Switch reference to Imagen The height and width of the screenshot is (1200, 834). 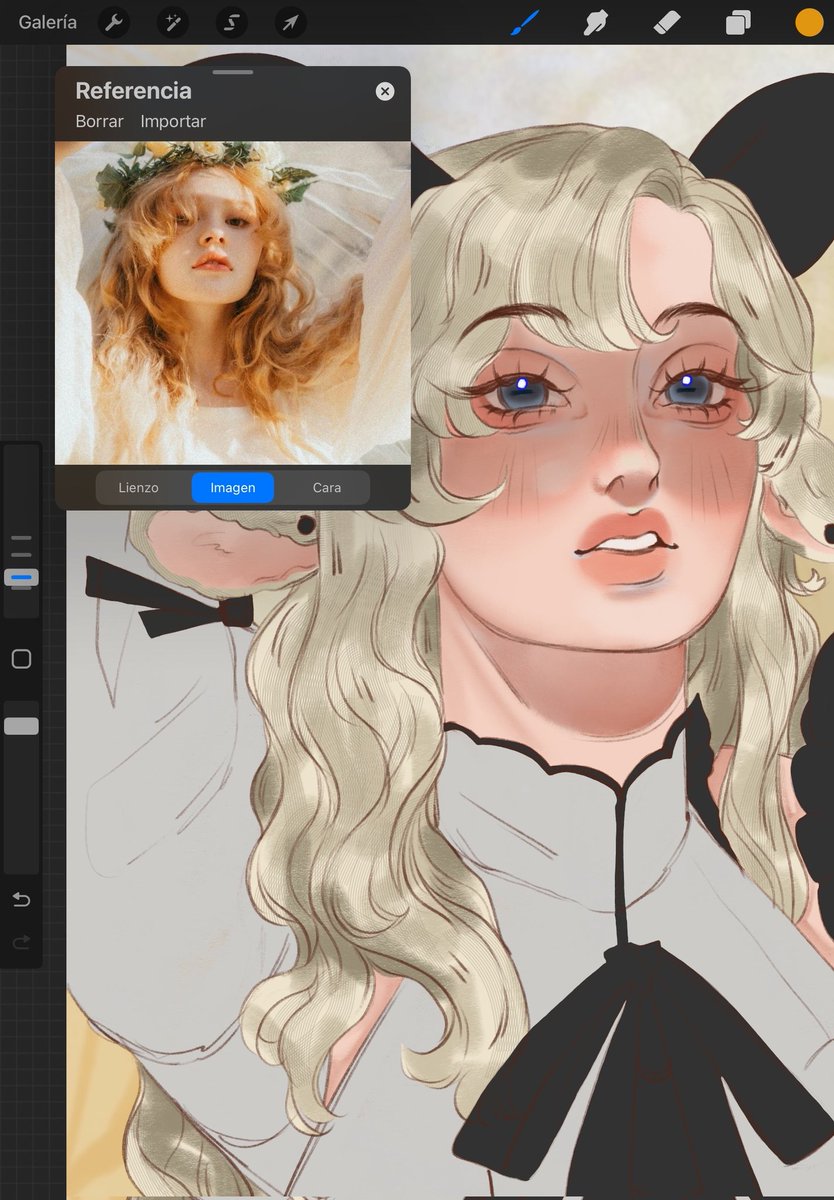[x=233, y=488]
